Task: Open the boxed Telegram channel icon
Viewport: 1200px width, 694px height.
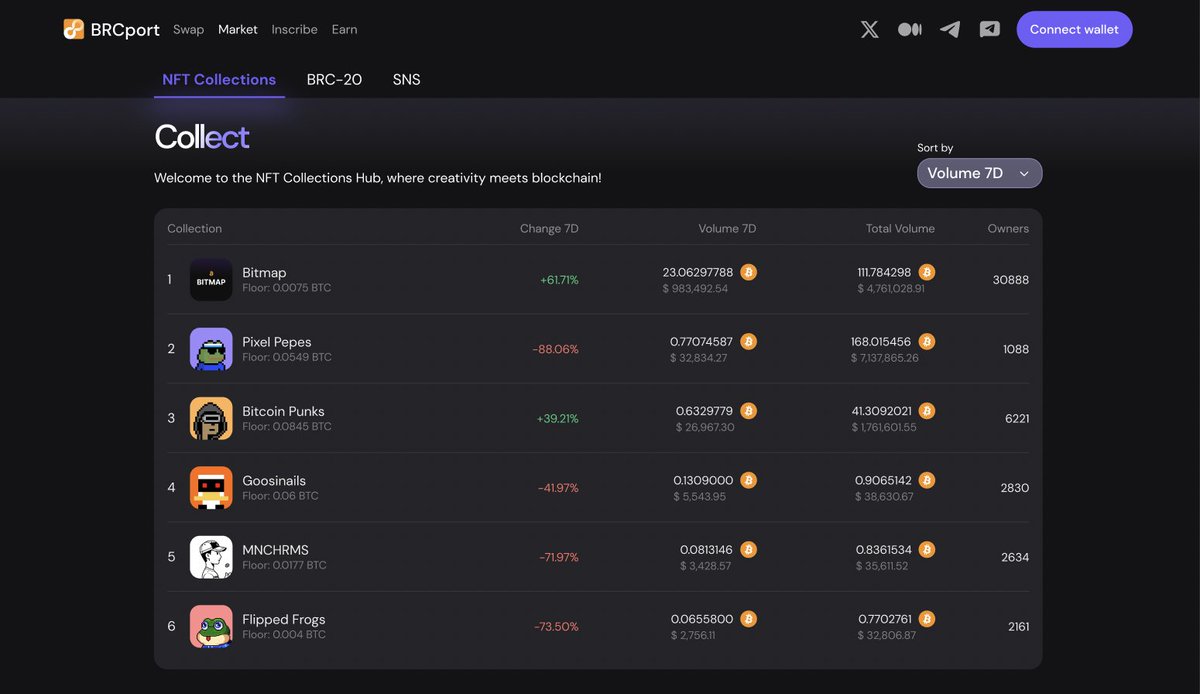Action: point(990,29)
